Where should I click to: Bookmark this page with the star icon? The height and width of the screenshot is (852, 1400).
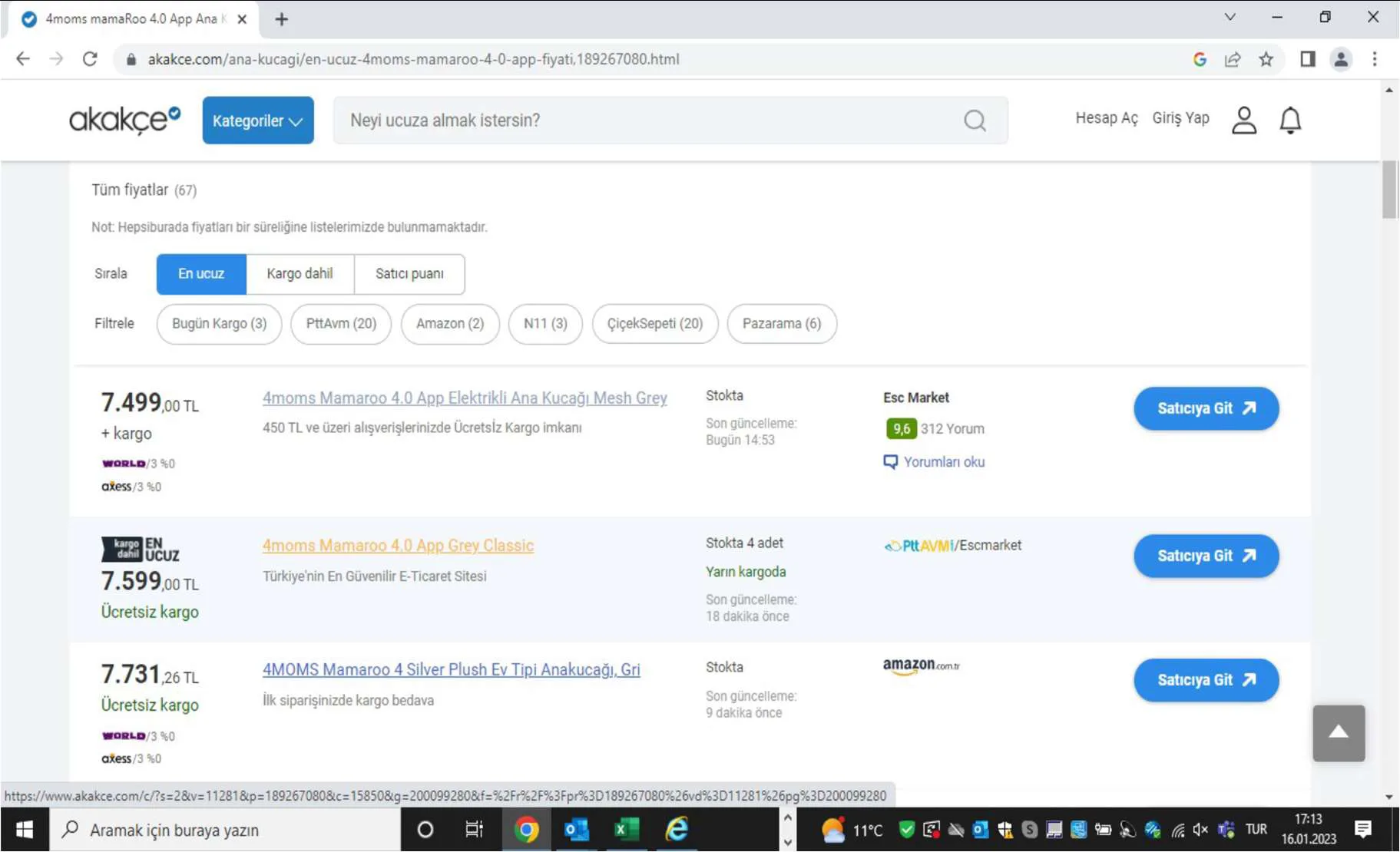click(x=1266, y=59)
